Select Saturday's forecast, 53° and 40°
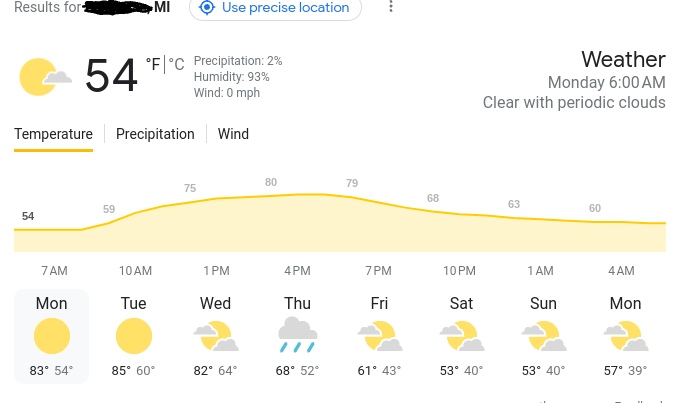 tap(461, 336)
